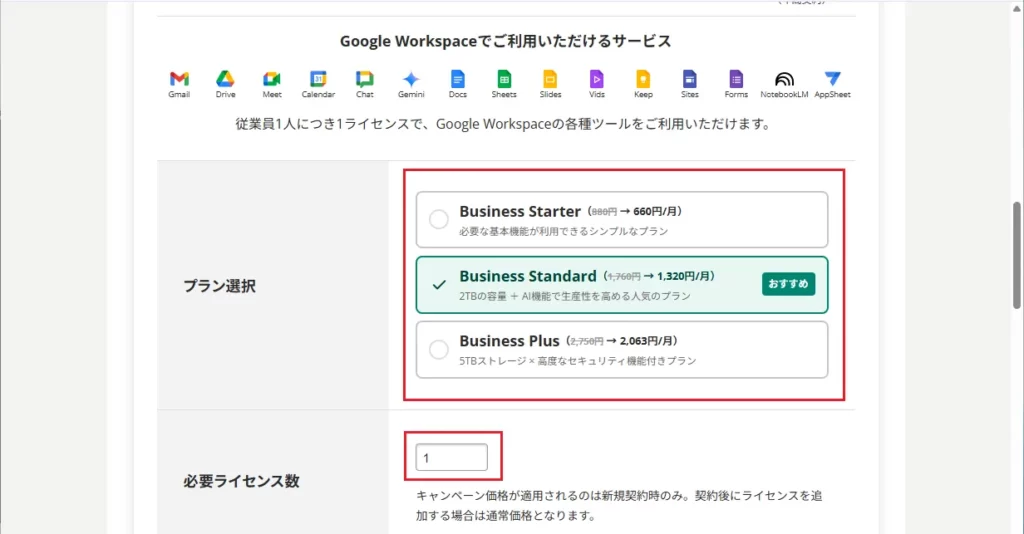The height and width of the screenshot is (534, 1024).
Task: Click the Google Docs icon
Action: (457, 79)
